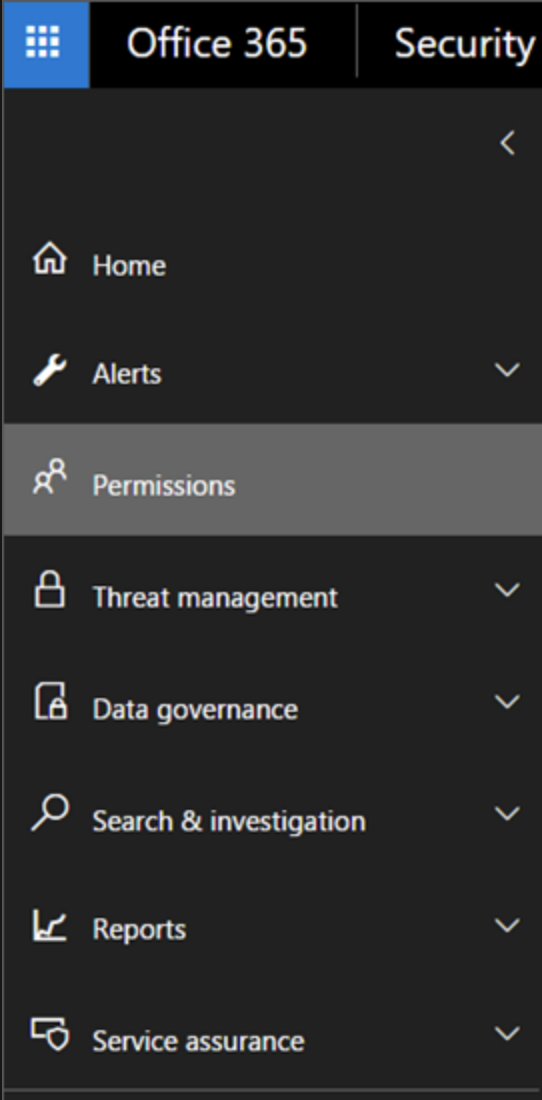Select the Search & investigation label
Screen dimensions: 542x1100
229,821
